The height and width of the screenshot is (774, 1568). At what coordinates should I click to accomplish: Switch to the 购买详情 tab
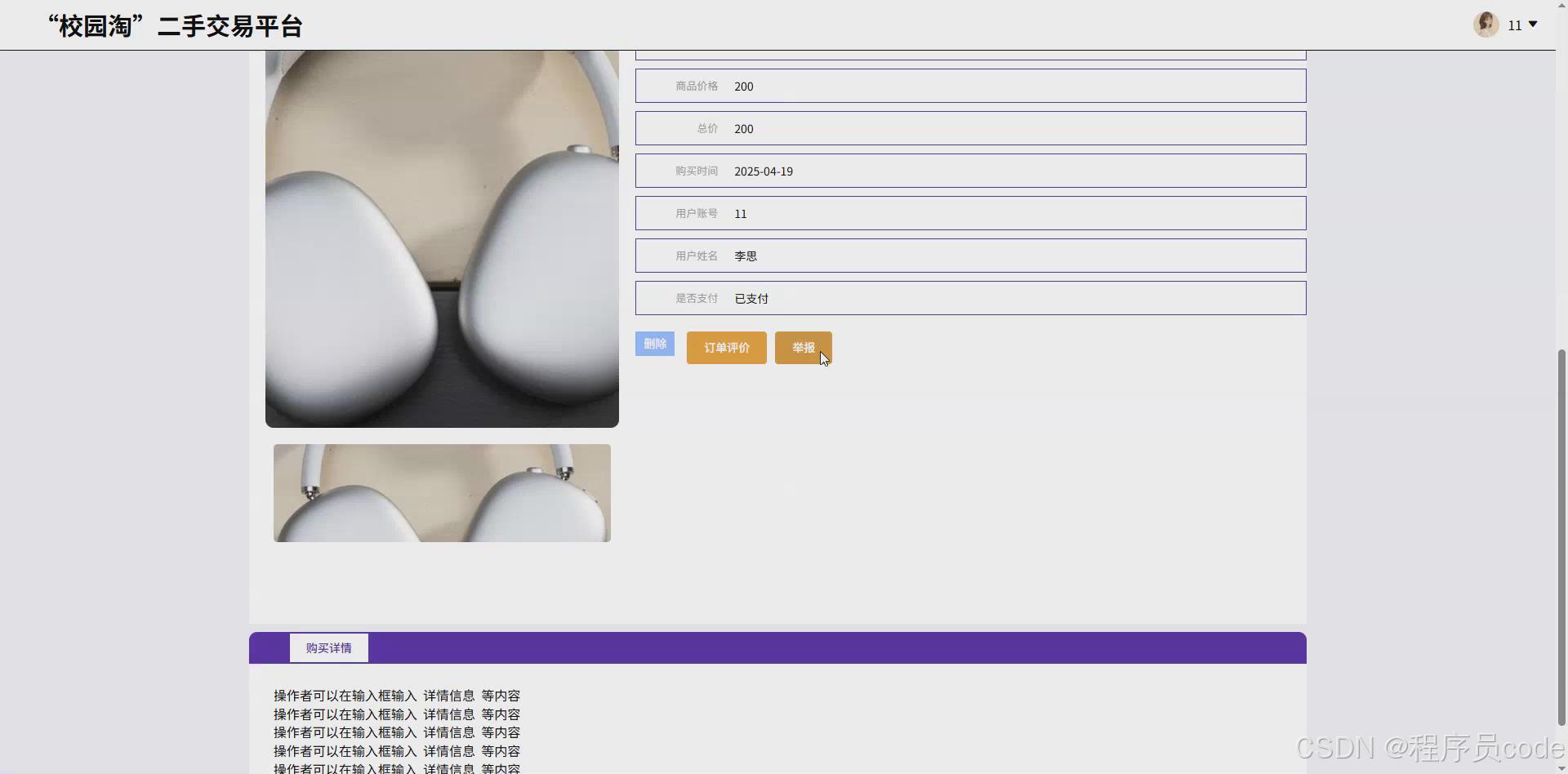pos(328,647)
